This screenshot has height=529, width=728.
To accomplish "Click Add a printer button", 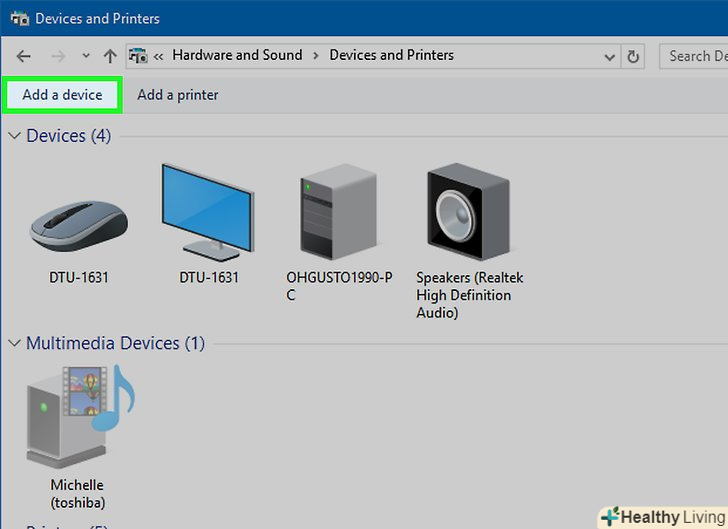I will click(x=178, y=95).
